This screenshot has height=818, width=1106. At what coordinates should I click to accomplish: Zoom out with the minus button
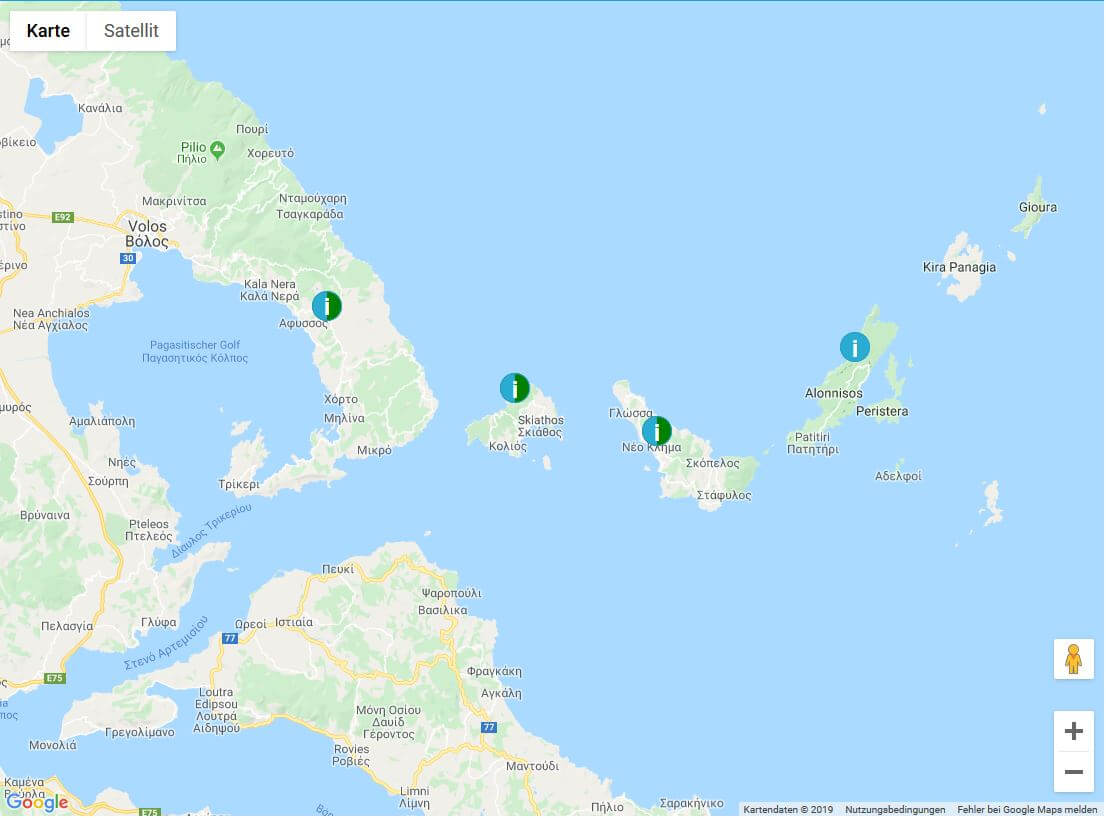(1074, 773)
